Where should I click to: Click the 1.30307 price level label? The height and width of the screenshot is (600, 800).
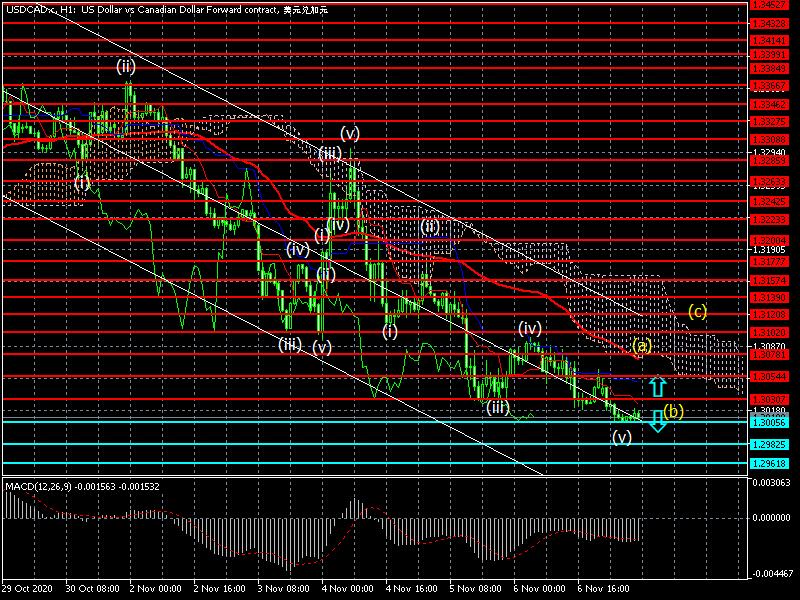pyautogui.click(x=769, y=399)
